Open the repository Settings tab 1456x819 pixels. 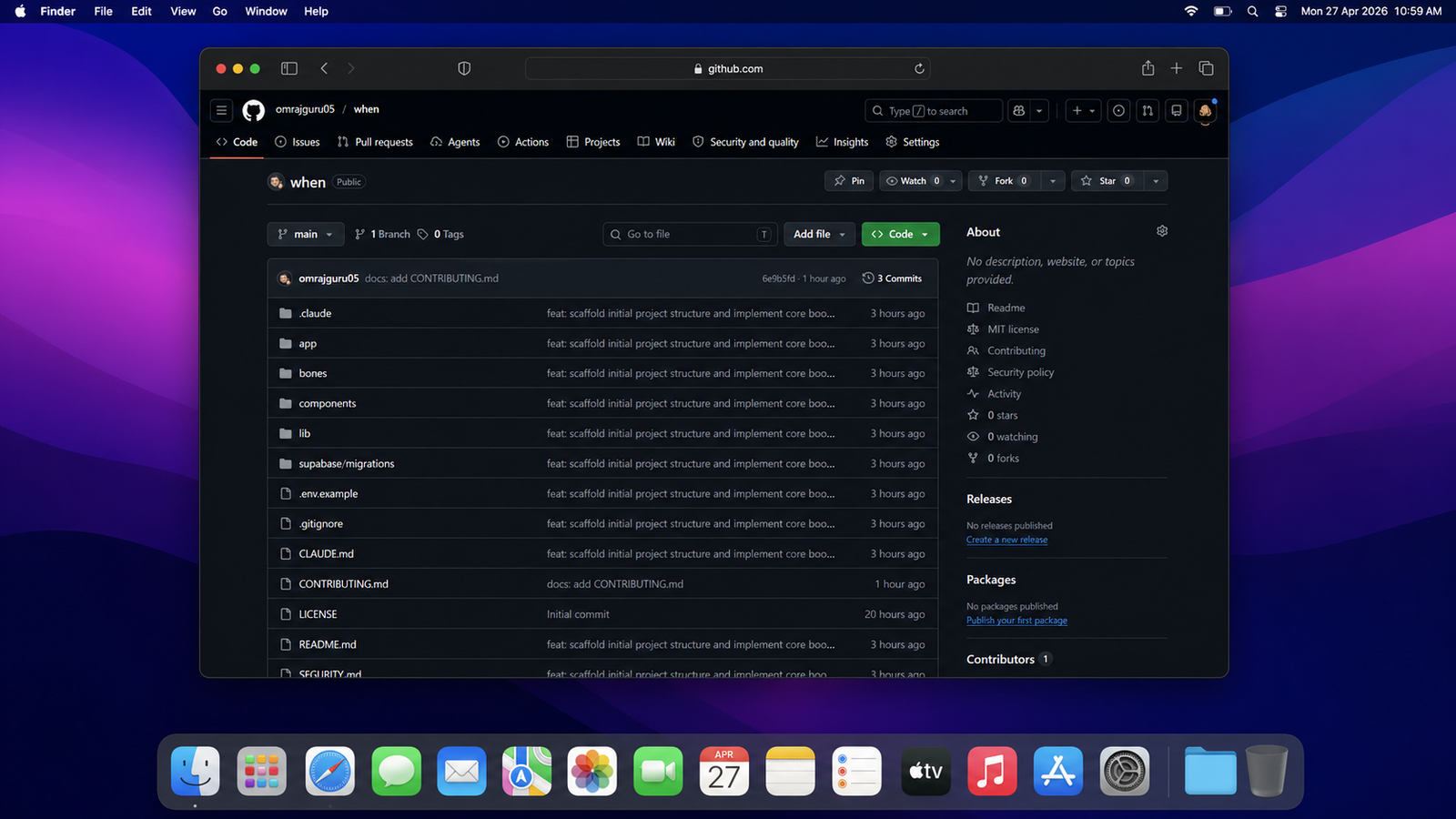tap(913, 142)
